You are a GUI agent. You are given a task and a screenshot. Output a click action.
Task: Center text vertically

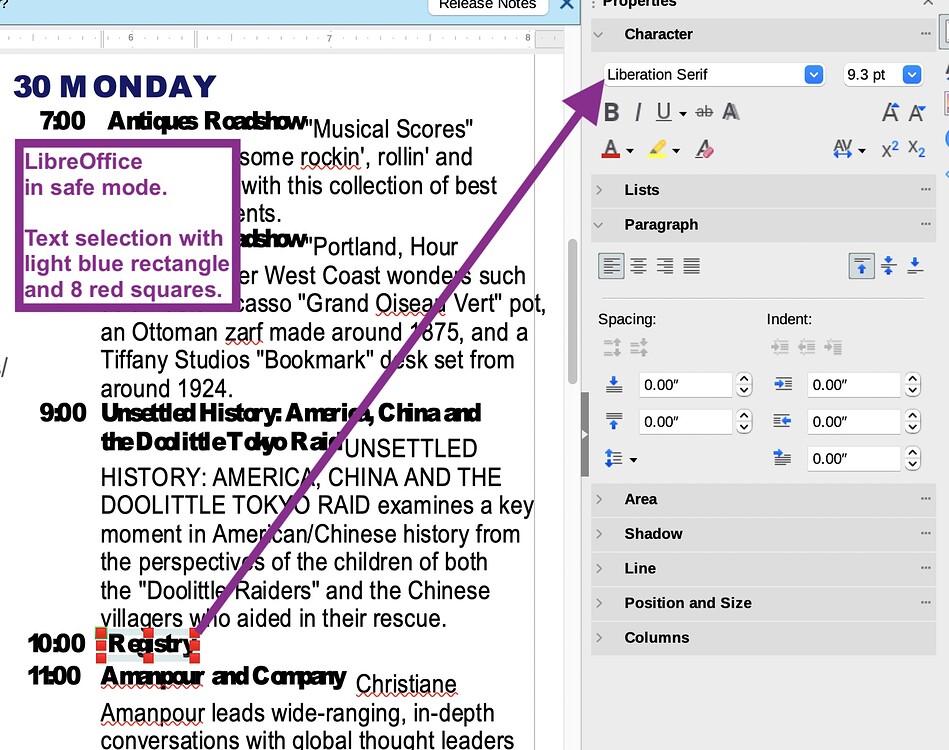pyautogui.click(x=888, y=266)
